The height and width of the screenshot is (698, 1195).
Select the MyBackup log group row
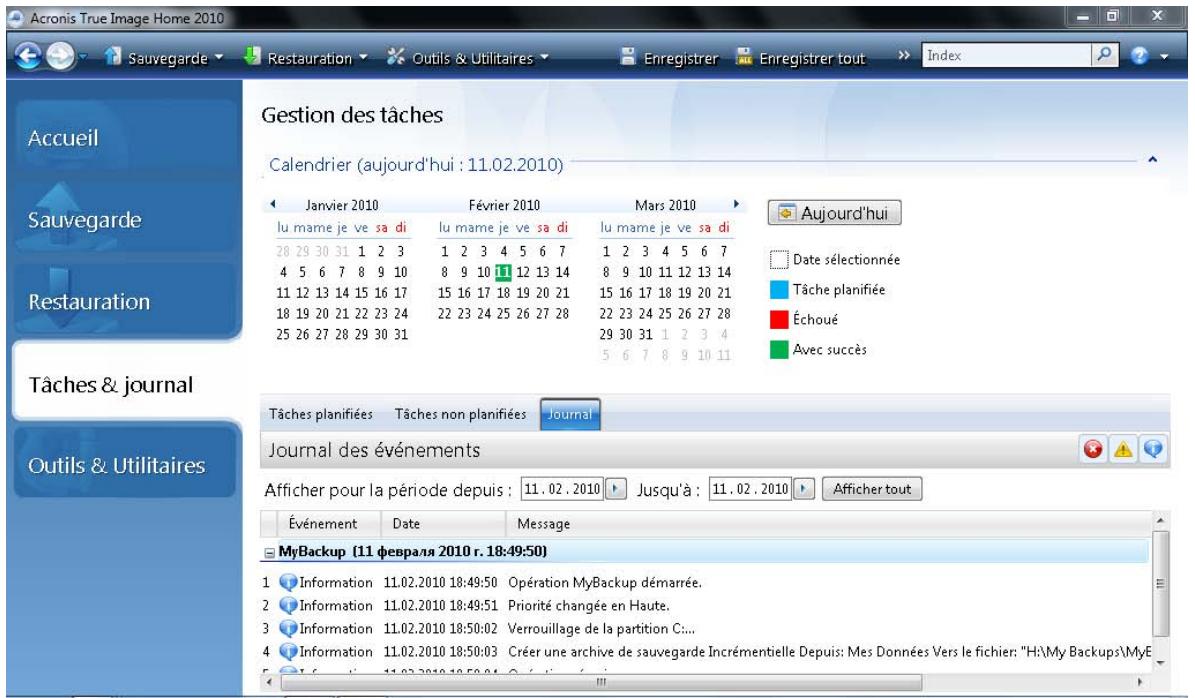tap(705, 551)
